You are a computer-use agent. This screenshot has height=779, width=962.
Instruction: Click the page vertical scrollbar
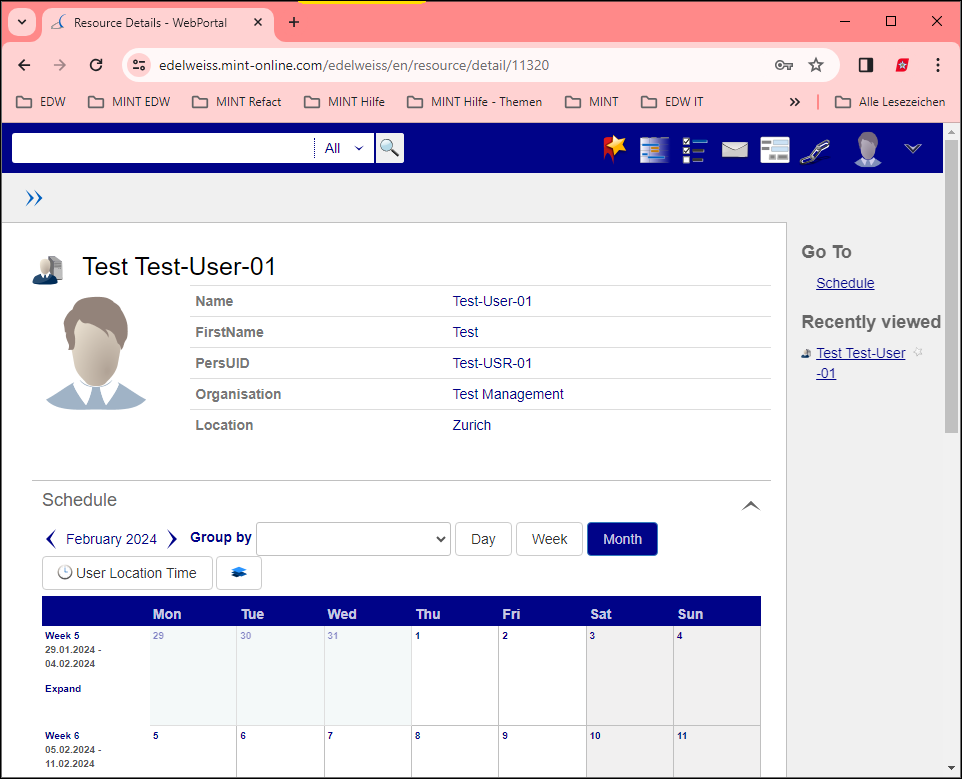951,286
